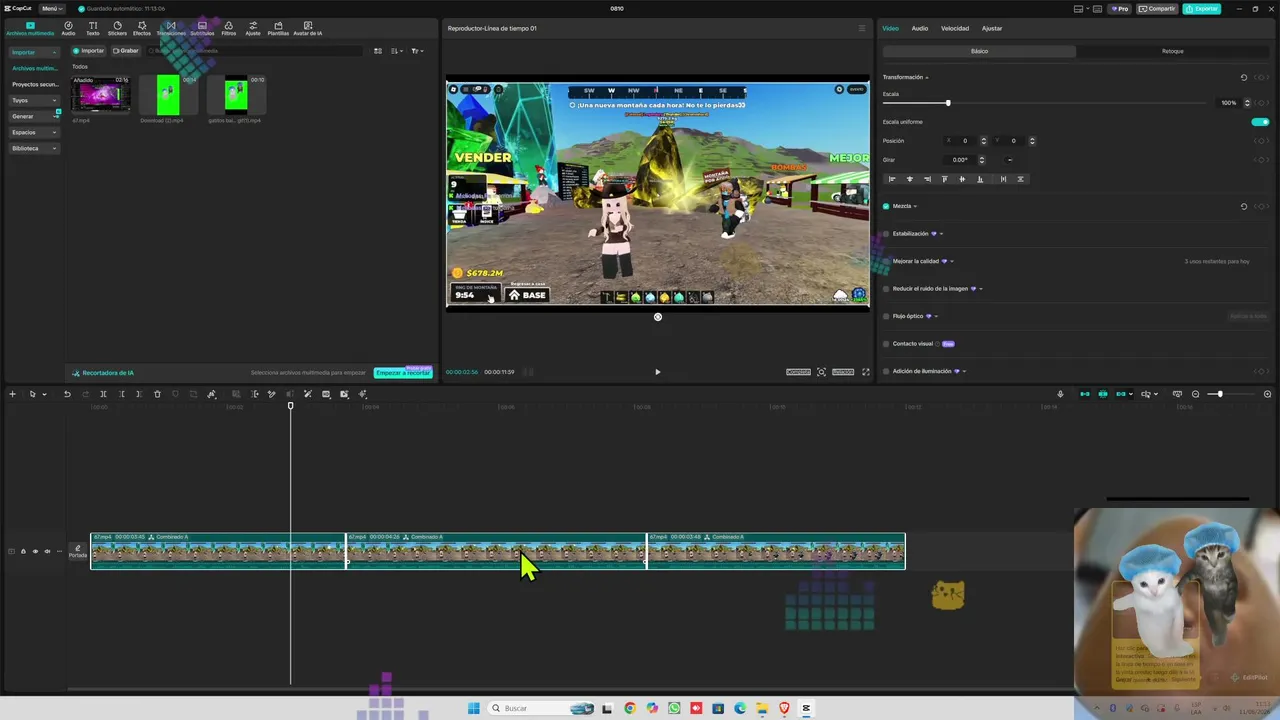Open the media sort dropdown

click(397, 51)
